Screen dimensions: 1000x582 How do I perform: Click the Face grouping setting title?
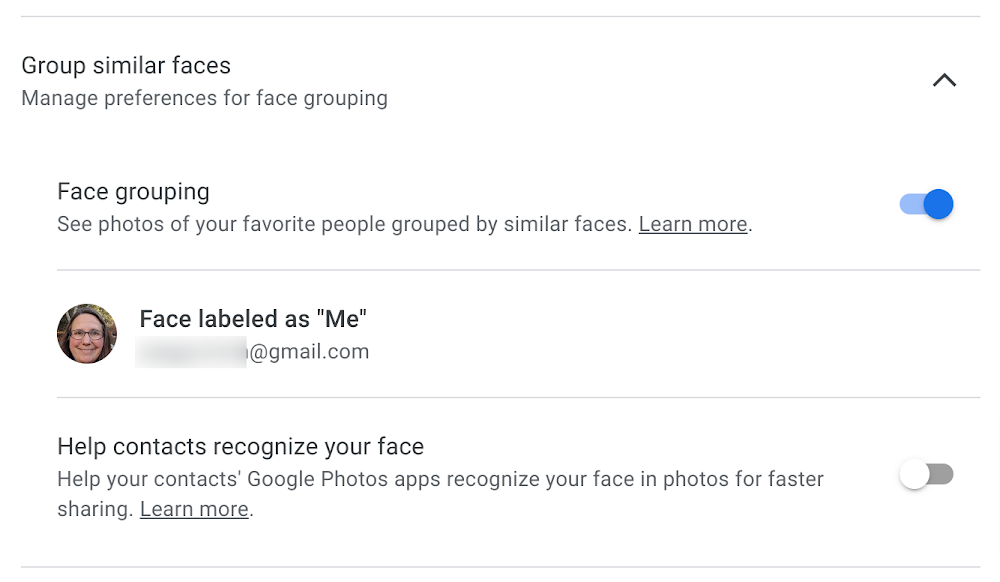[x=133, y=191]
